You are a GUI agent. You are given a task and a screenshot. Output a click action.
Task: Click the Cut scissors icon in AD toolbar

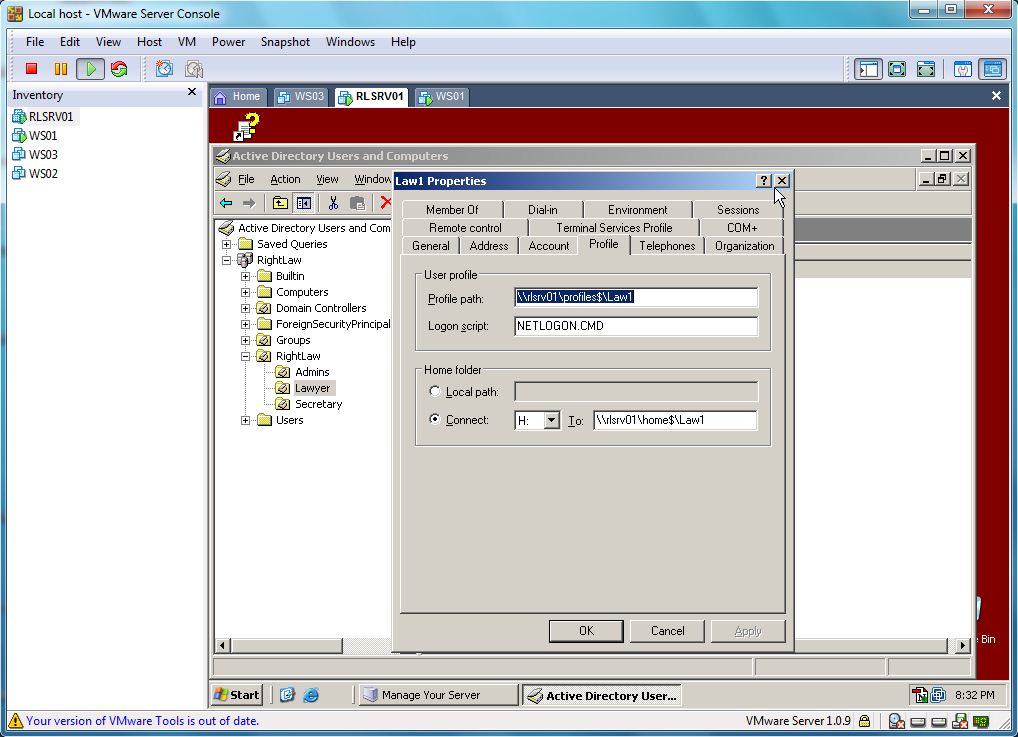(333, 203)
